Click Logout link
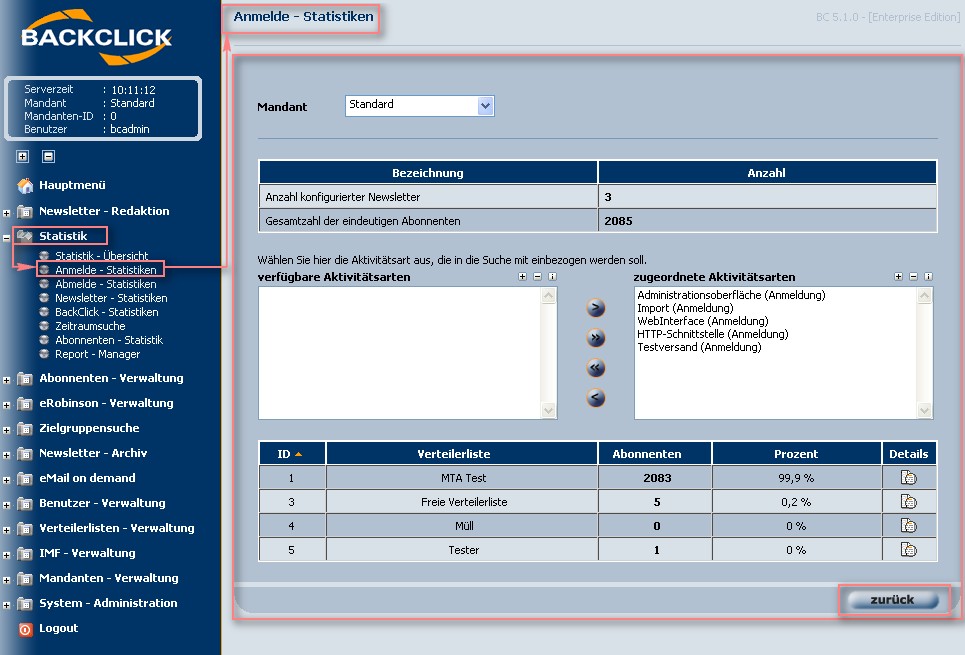 tap(58, 629)
